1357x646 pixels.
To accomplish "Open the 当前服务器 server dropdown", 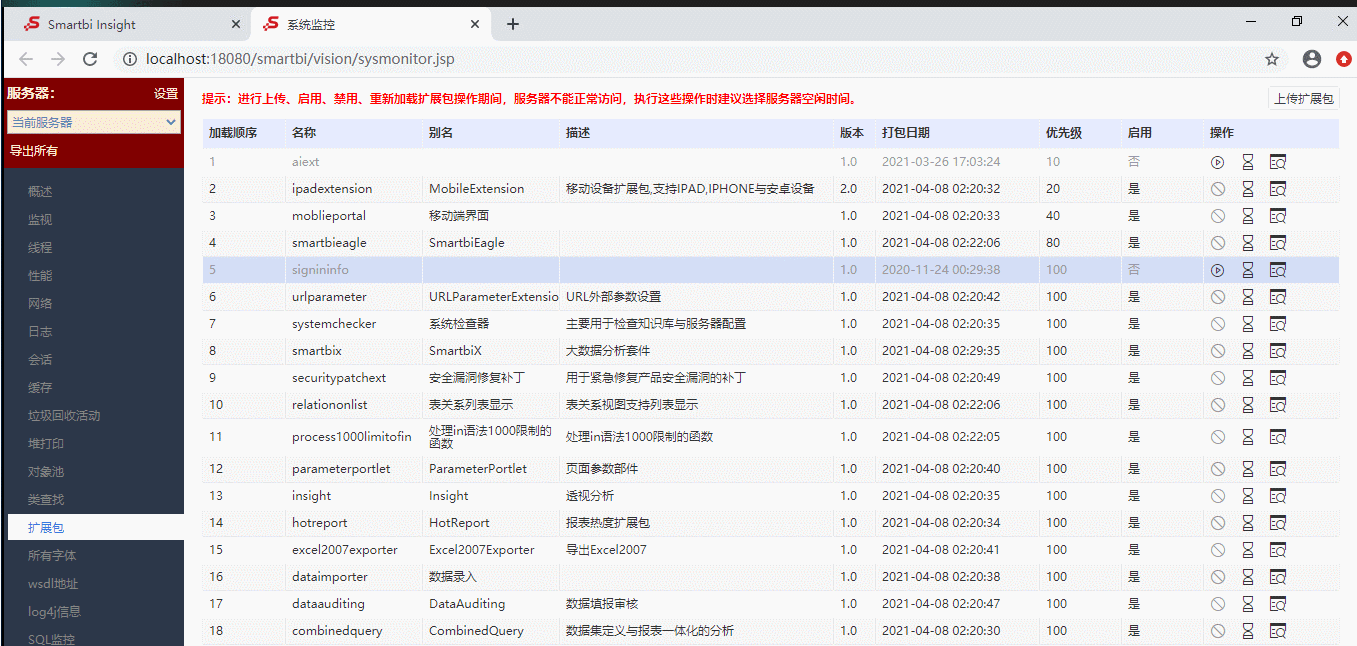I will [94, 122].
